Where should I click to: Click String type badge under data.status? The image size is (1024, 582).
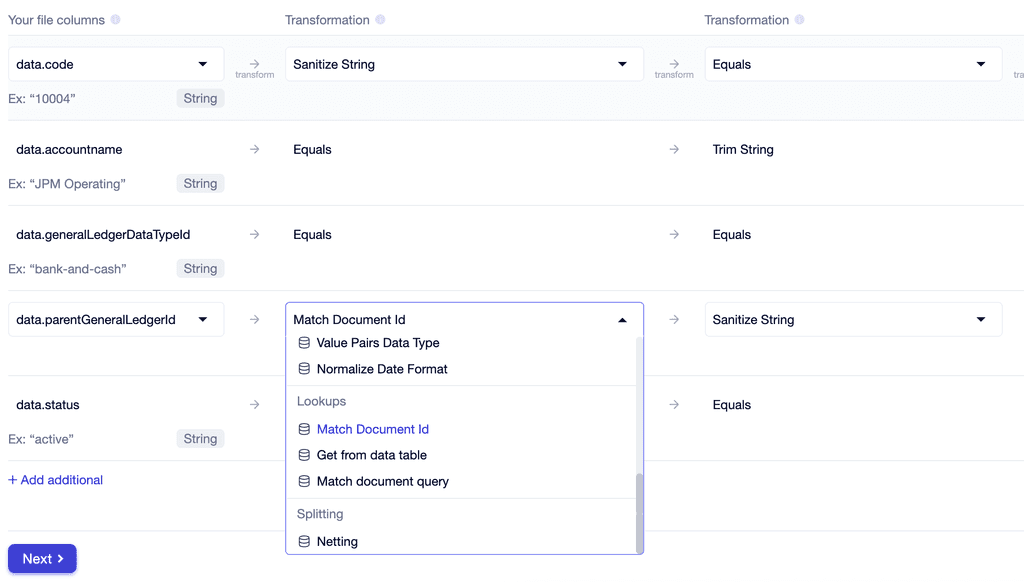point(200,439)
